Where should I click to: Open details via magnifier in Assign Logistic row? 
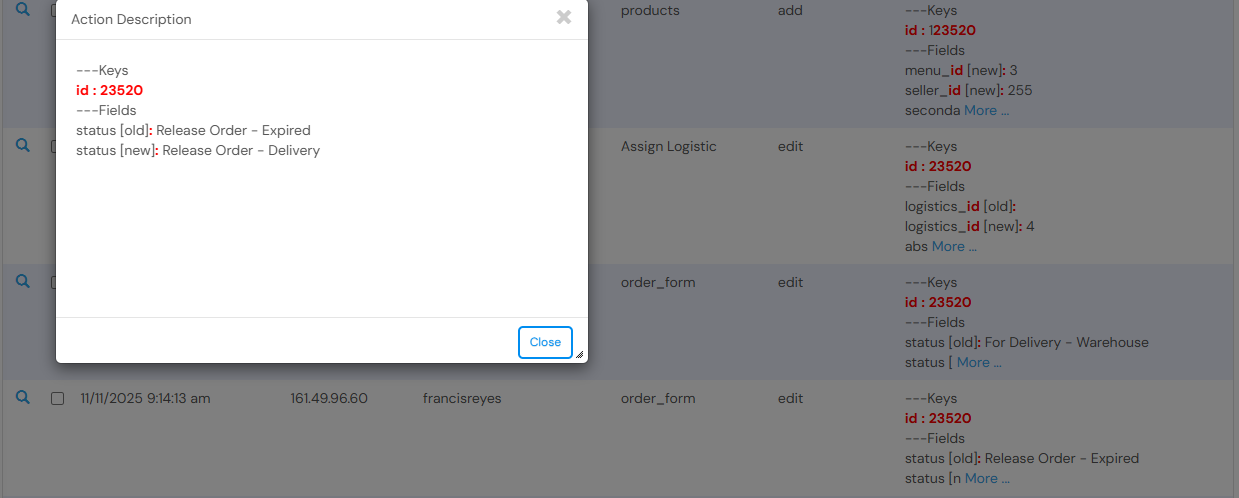[x=23, y=145]
